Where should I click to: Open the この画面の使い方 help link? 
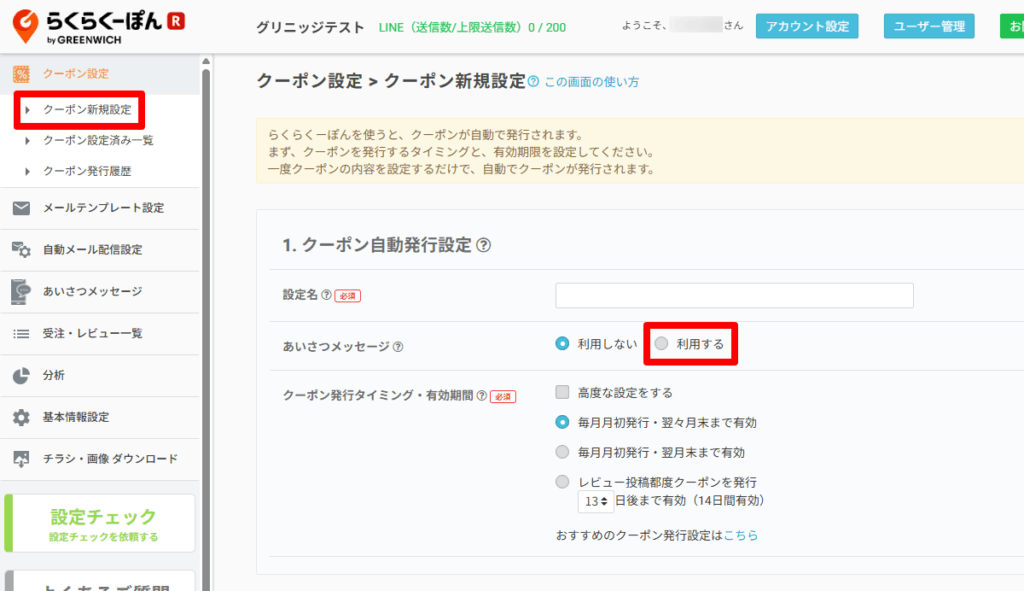point(591,82)
